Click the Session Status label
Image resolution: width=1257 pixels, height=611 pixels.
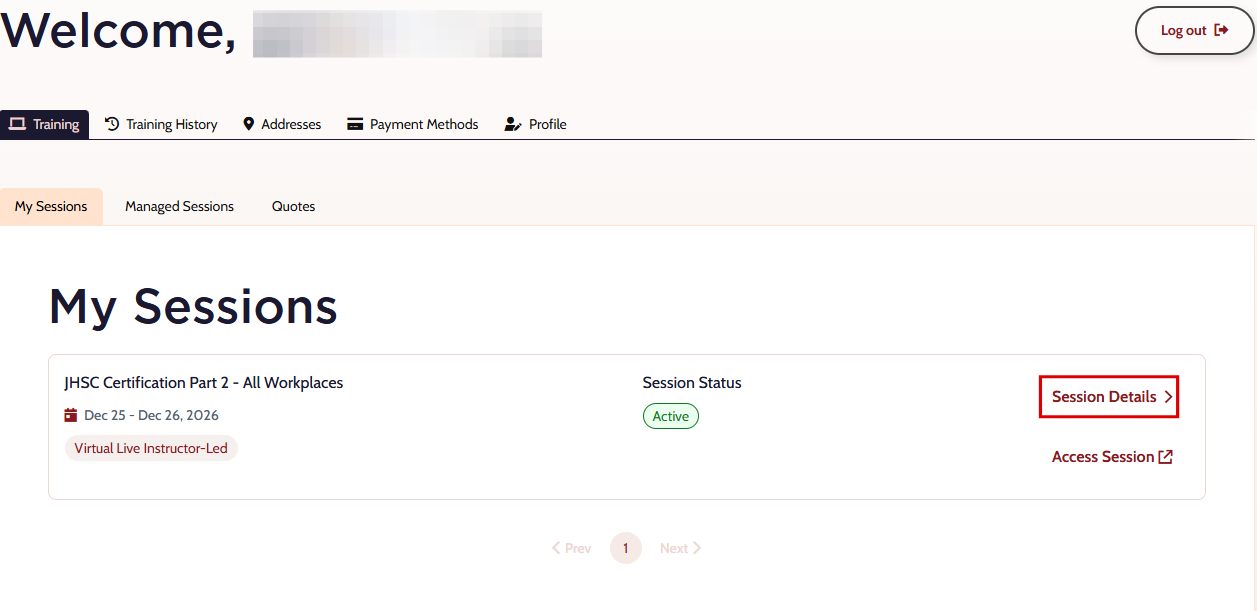pos(692,383)
